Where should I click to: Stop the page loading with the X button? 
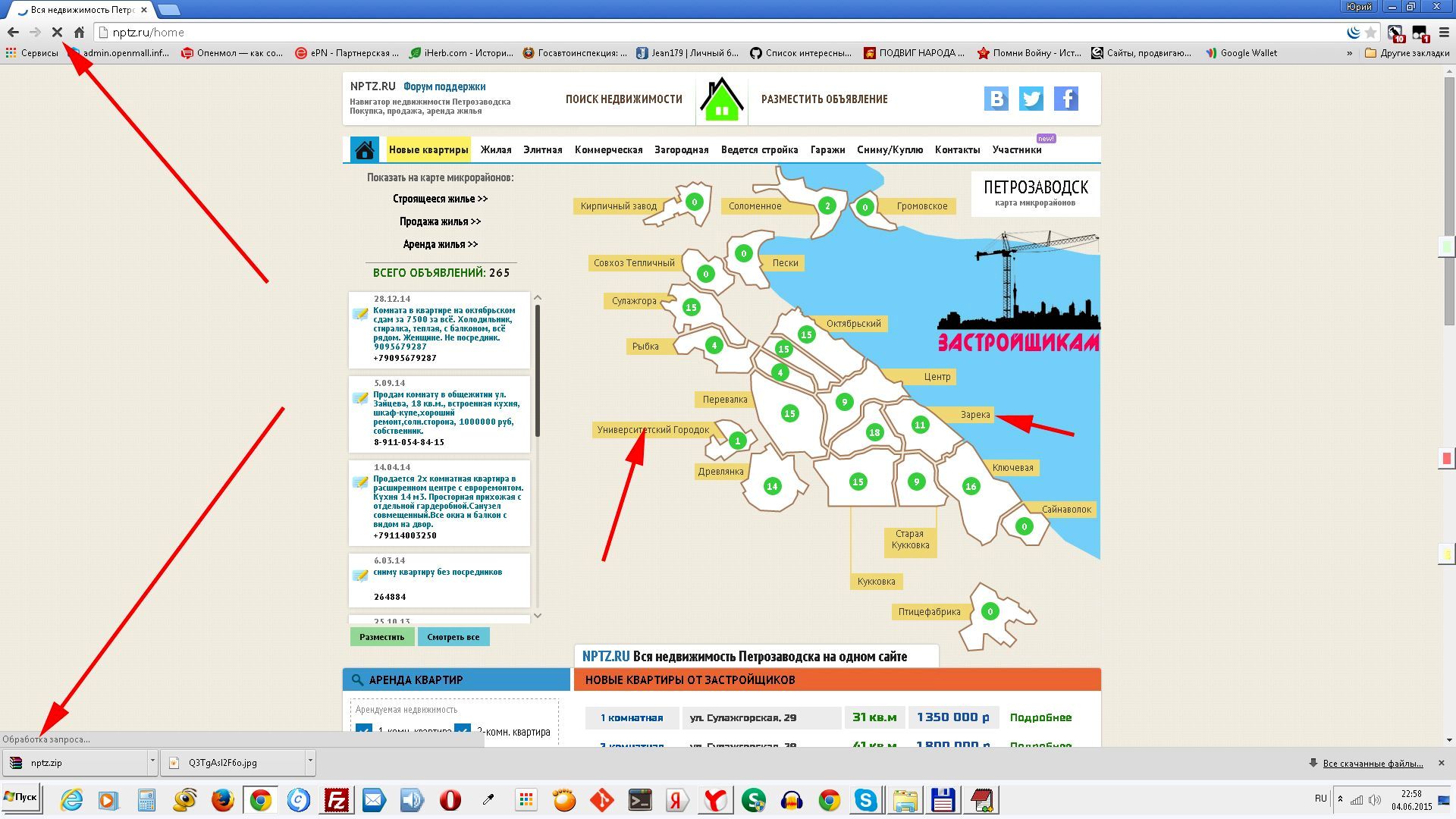click(x=57, y=32)
